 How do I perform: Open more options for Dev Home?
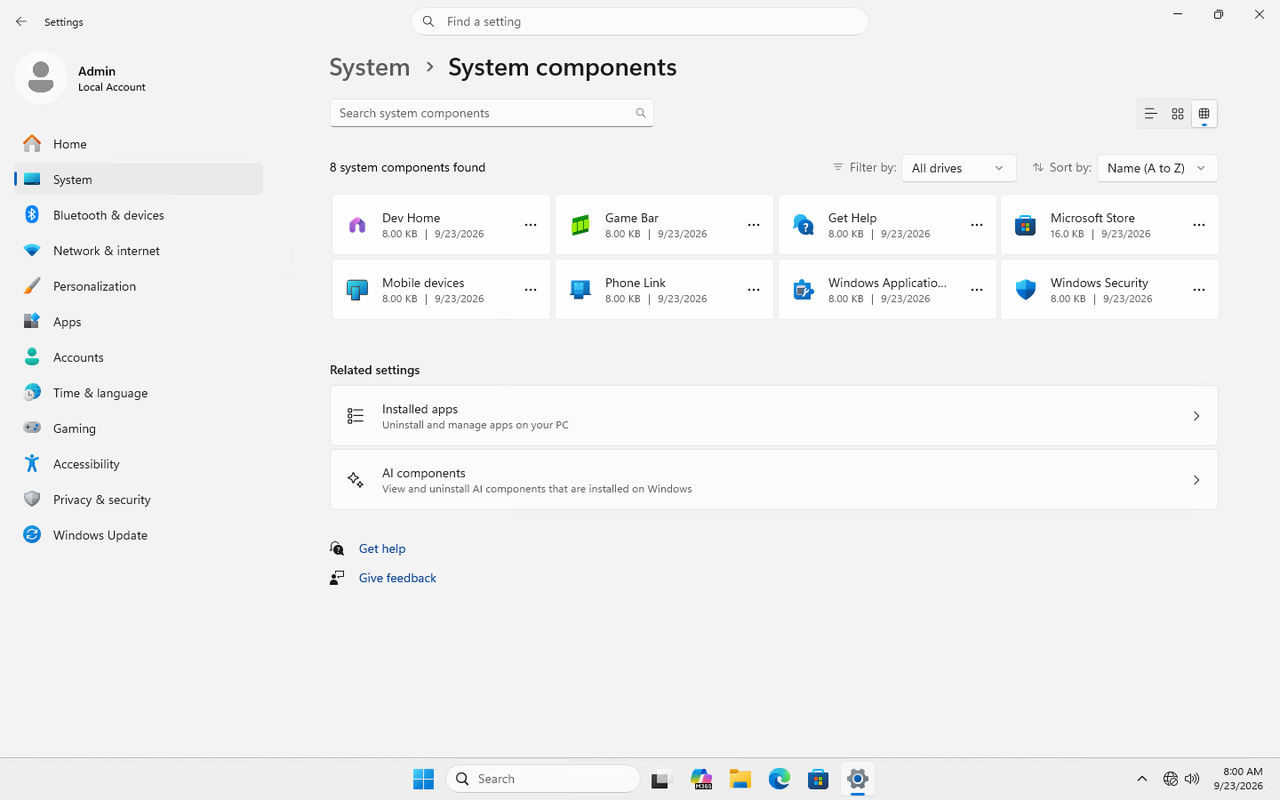[x=531, y=225]
